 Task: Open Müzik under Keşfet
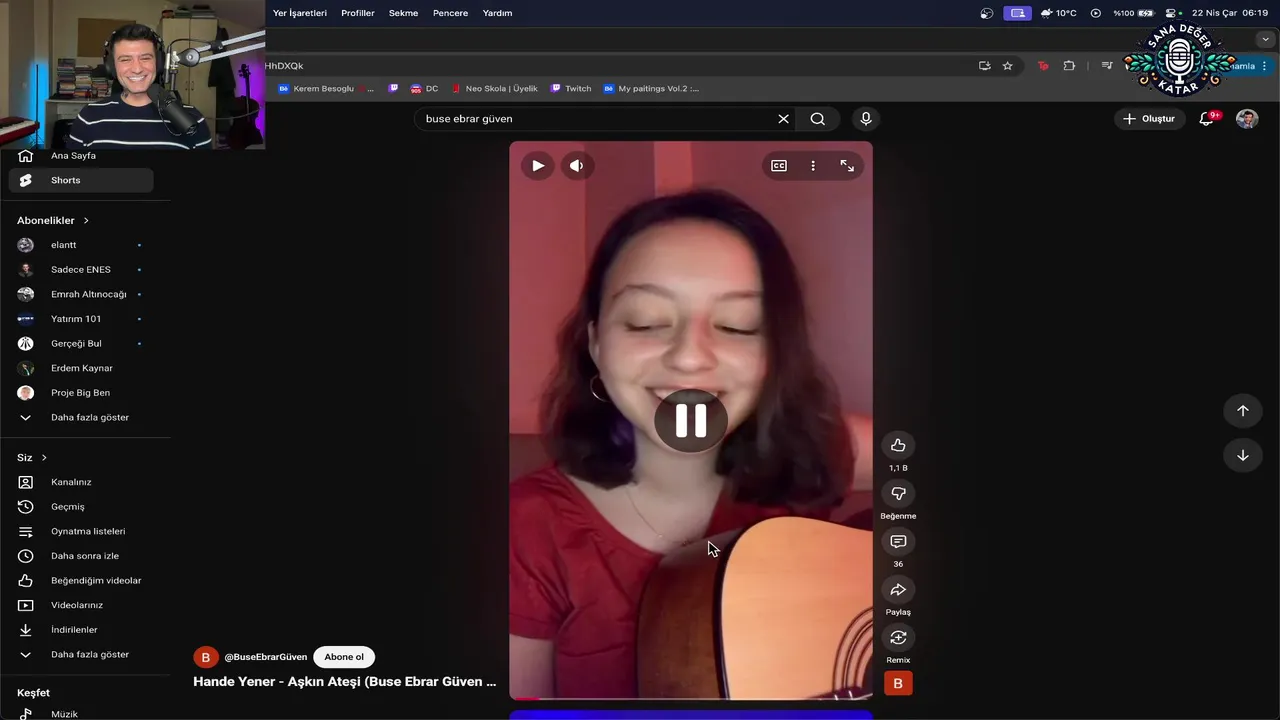tap(81, 713)
